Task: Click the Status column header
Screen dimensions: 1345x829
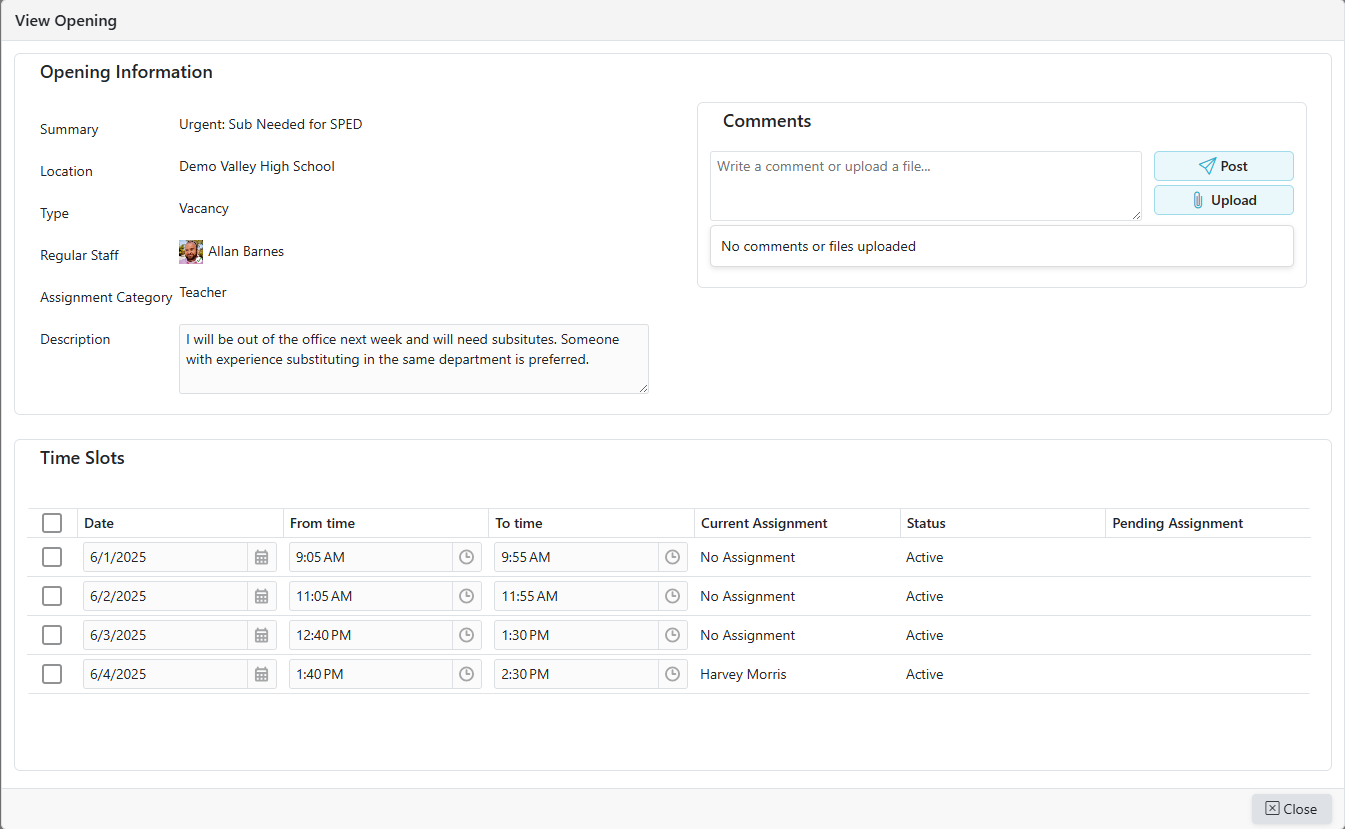Action: (x=926, y=523)
